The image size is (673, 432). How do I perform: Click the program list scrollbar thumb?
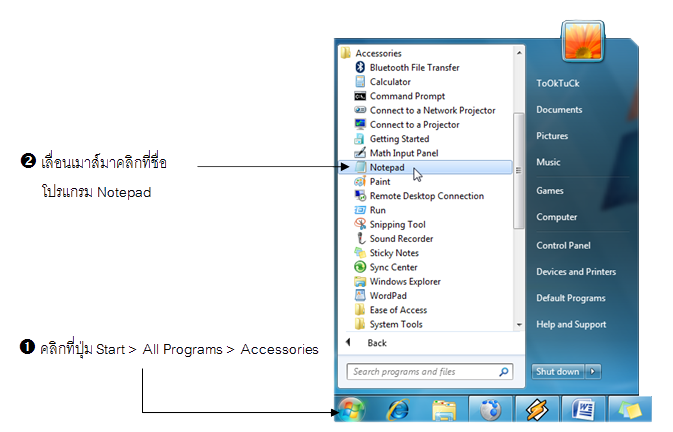pos(518,171)
